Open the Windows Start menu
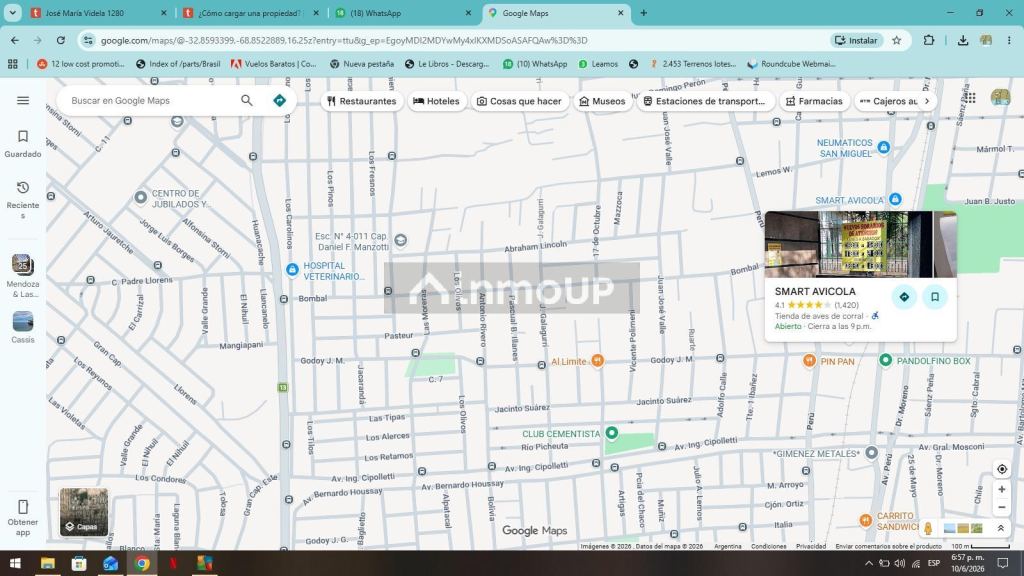1024x576 pixels. coord(15,564)
